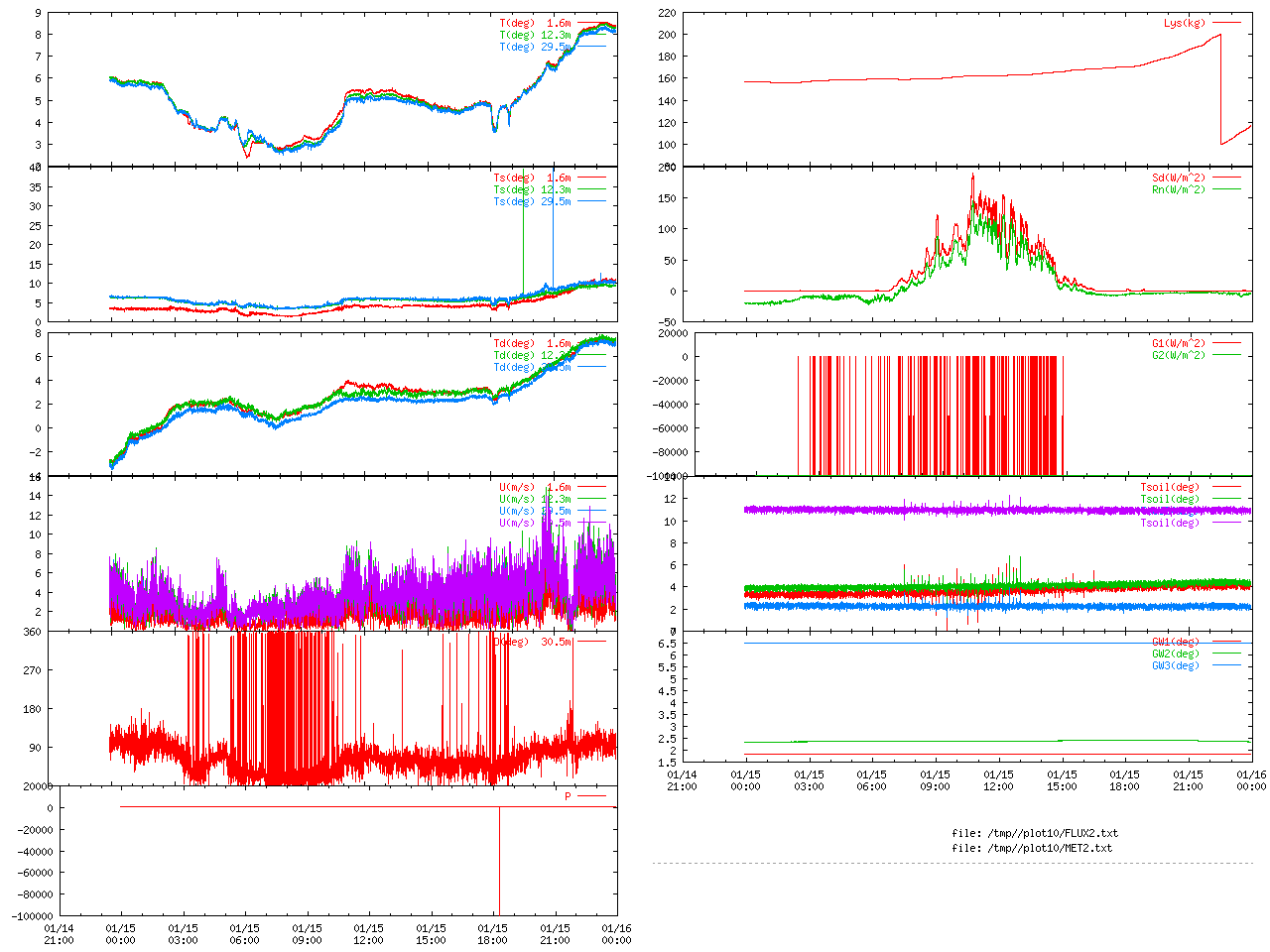
Task: Select the P legend label in bottom plot
Action: point(568,796)
